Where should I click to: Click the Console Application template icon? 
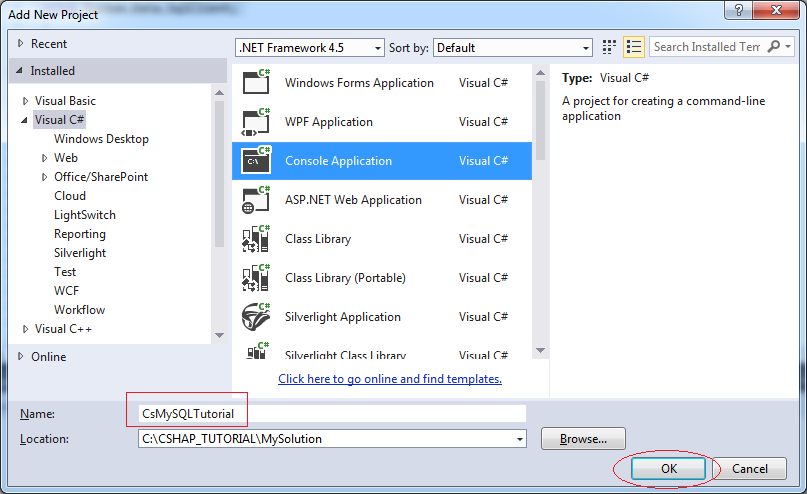coord(256,161)
